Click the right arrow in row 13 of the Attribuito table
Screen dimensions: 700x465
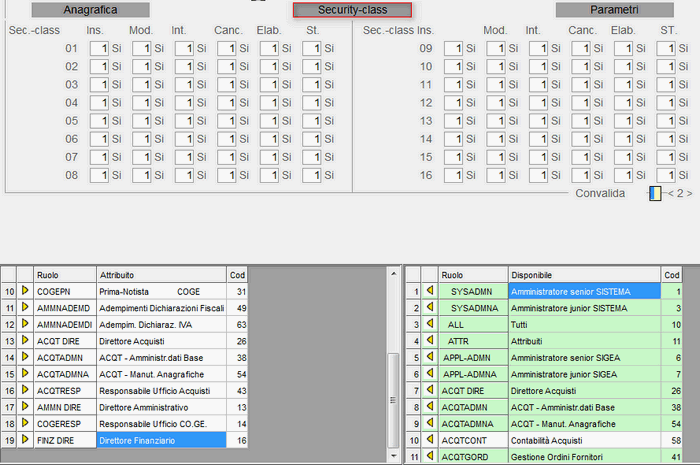[x=25, y=340]
